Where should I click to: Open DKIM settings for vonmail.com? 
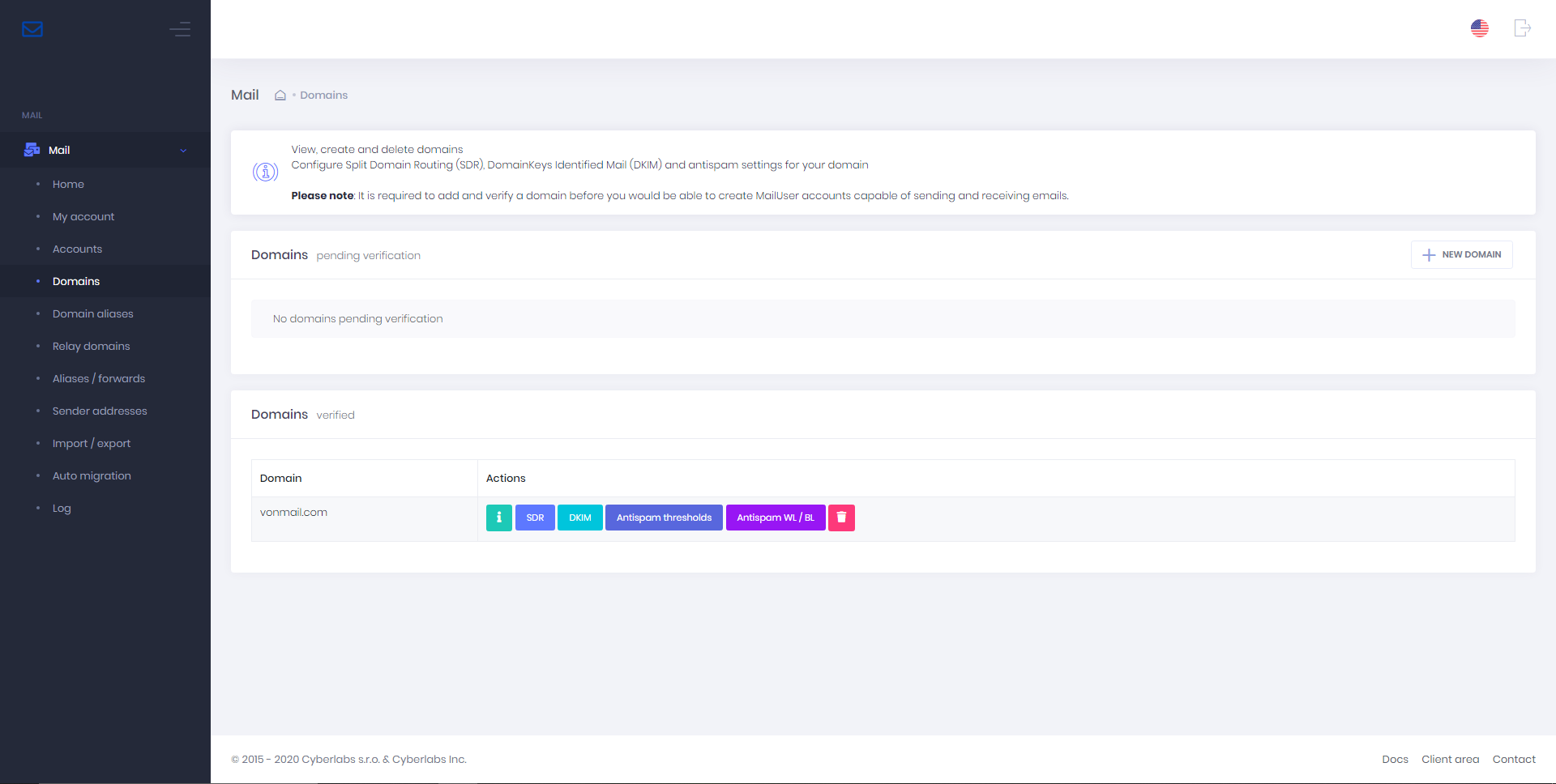(580, 518)
